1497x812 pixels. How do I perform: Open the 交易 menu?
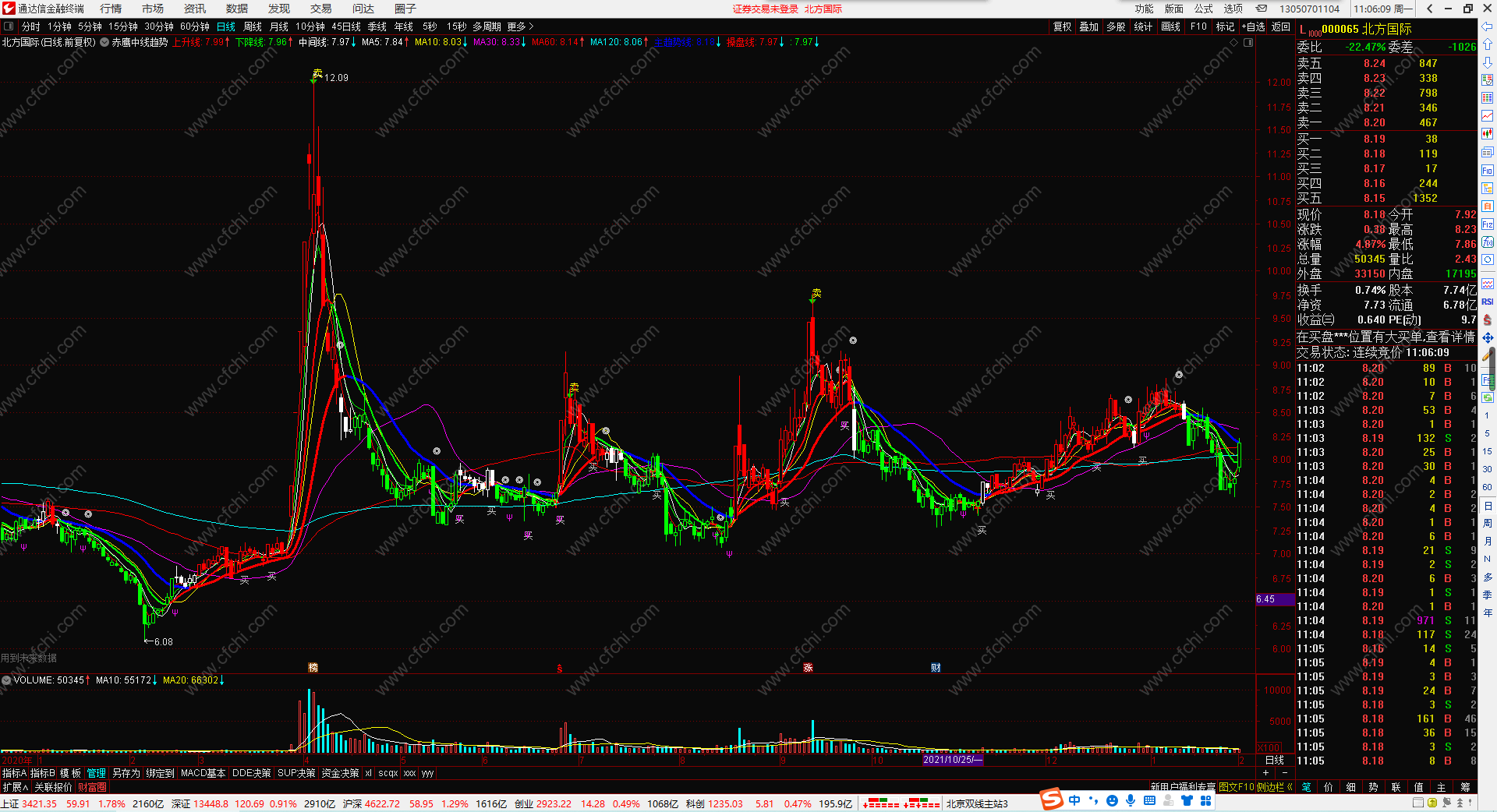coord(321,9)
